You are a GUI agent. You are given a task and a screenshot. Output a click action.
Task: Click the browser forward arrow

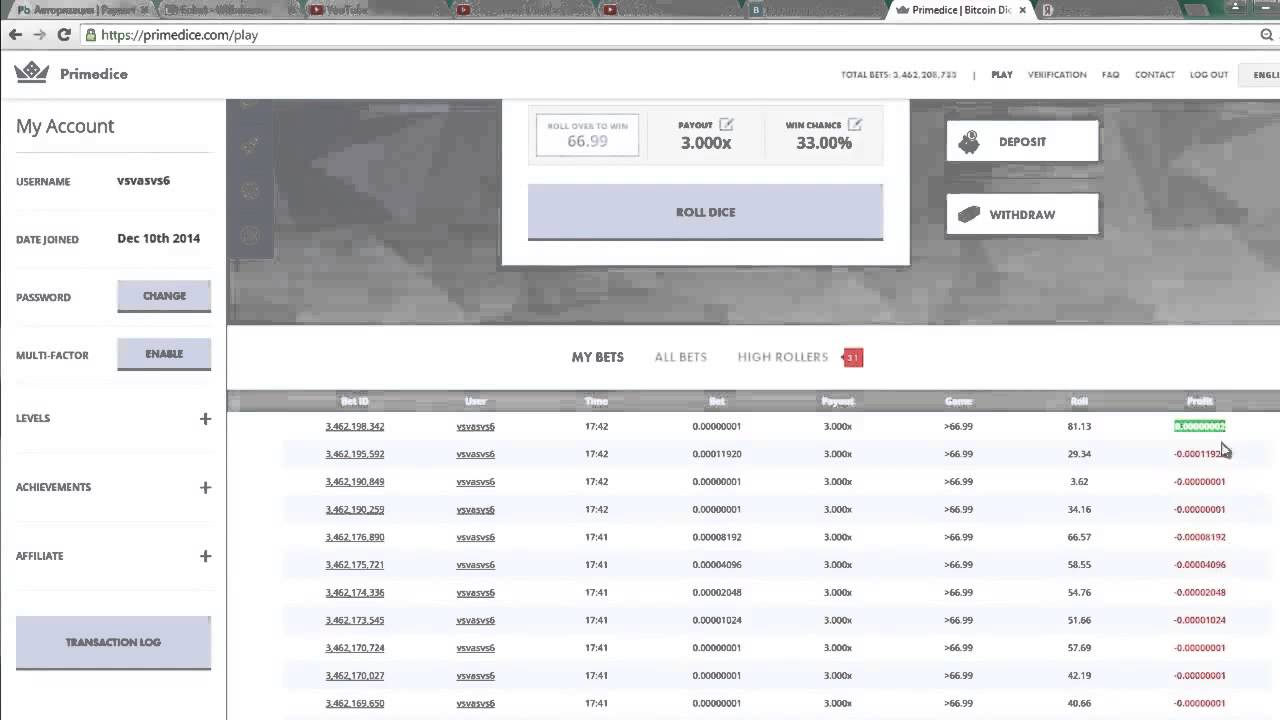coord(39,34)
